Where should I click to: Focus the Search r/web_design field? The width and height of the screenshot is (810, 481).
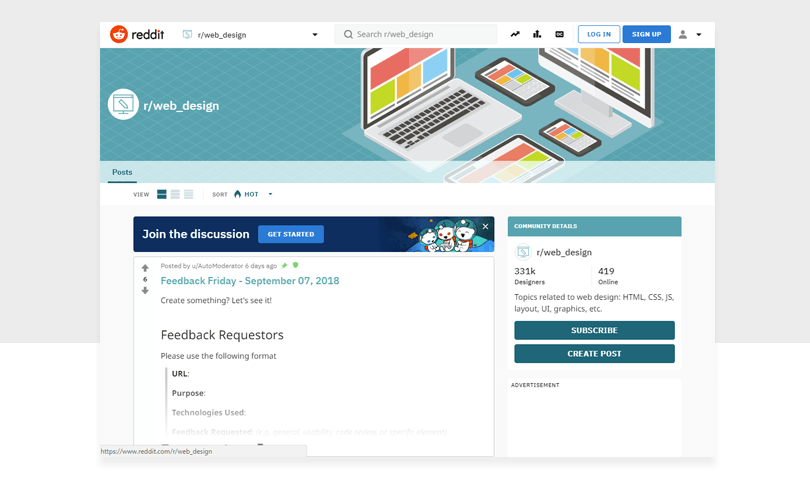coord(415,34)
